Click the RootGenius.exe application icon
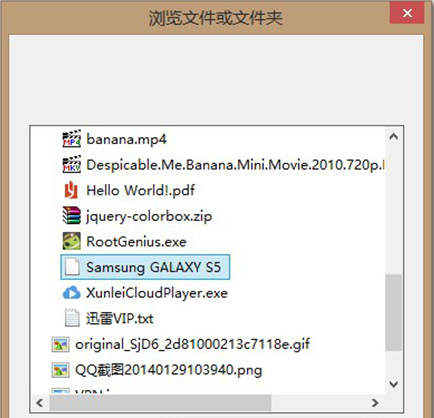Viewport: 434px width, 418px height. [71, 241]
